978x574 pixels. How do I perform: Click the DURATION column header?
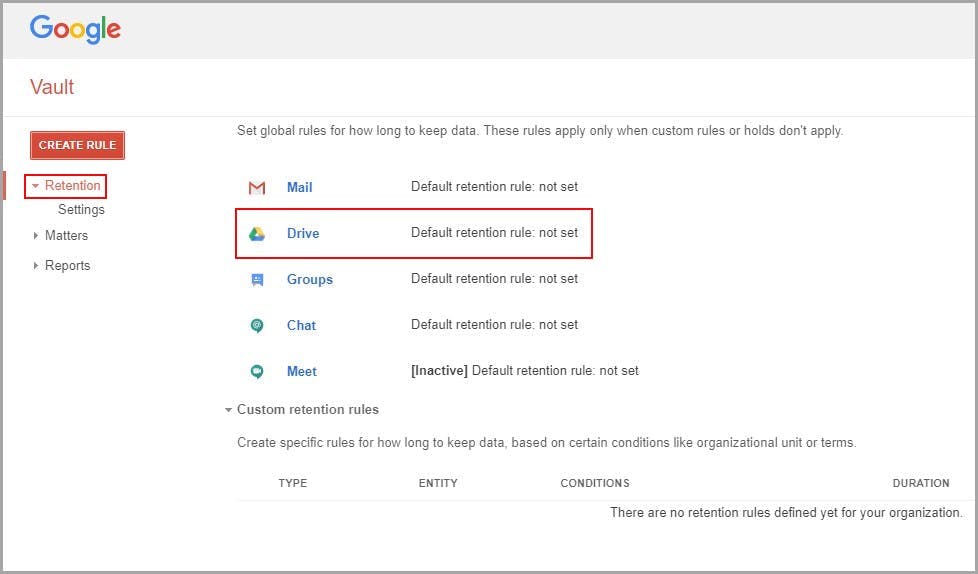pos(921,483)
